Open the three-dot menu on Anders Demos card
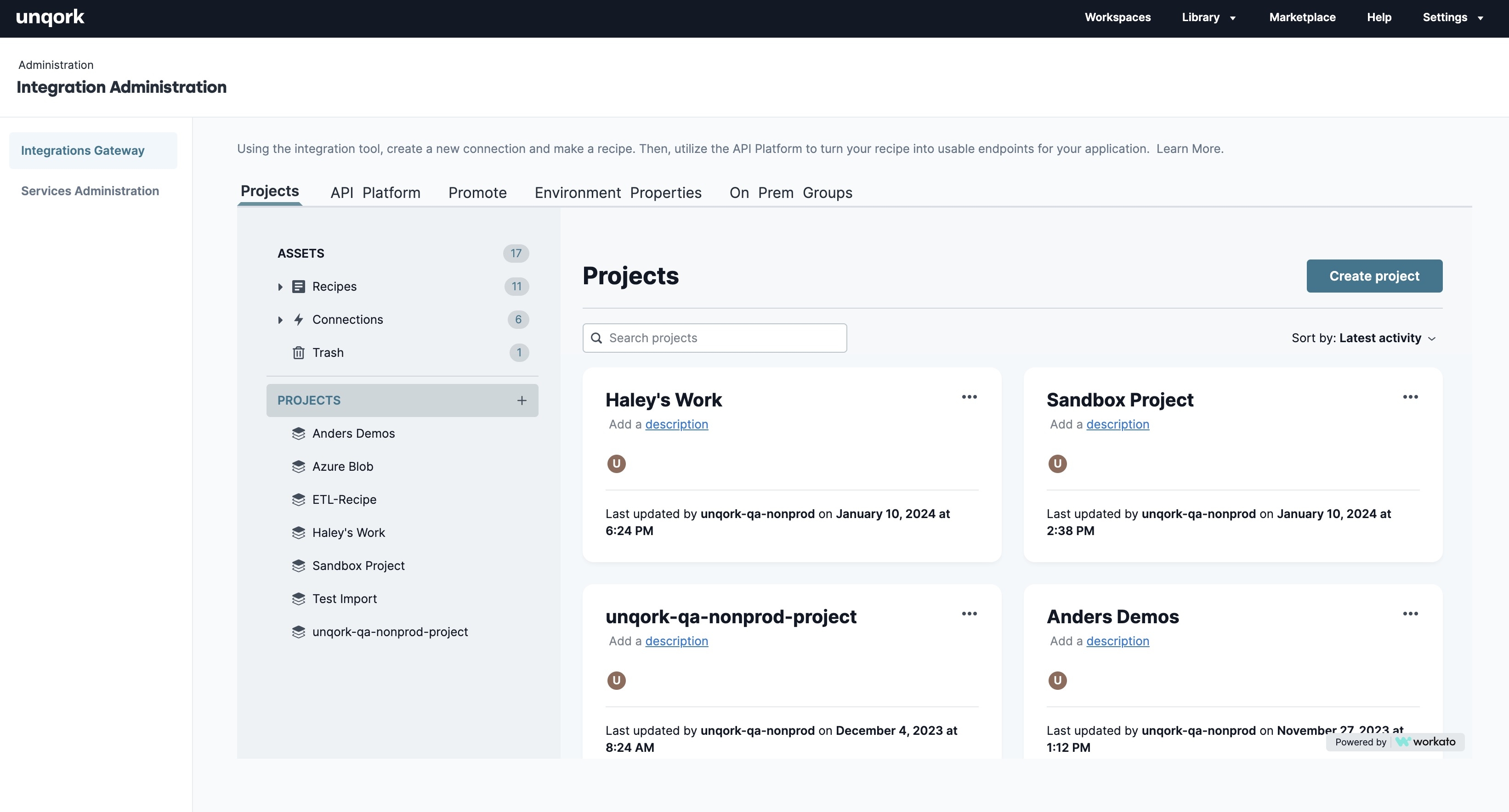This screenshot has width=1509, height=812. [1411, 614]
